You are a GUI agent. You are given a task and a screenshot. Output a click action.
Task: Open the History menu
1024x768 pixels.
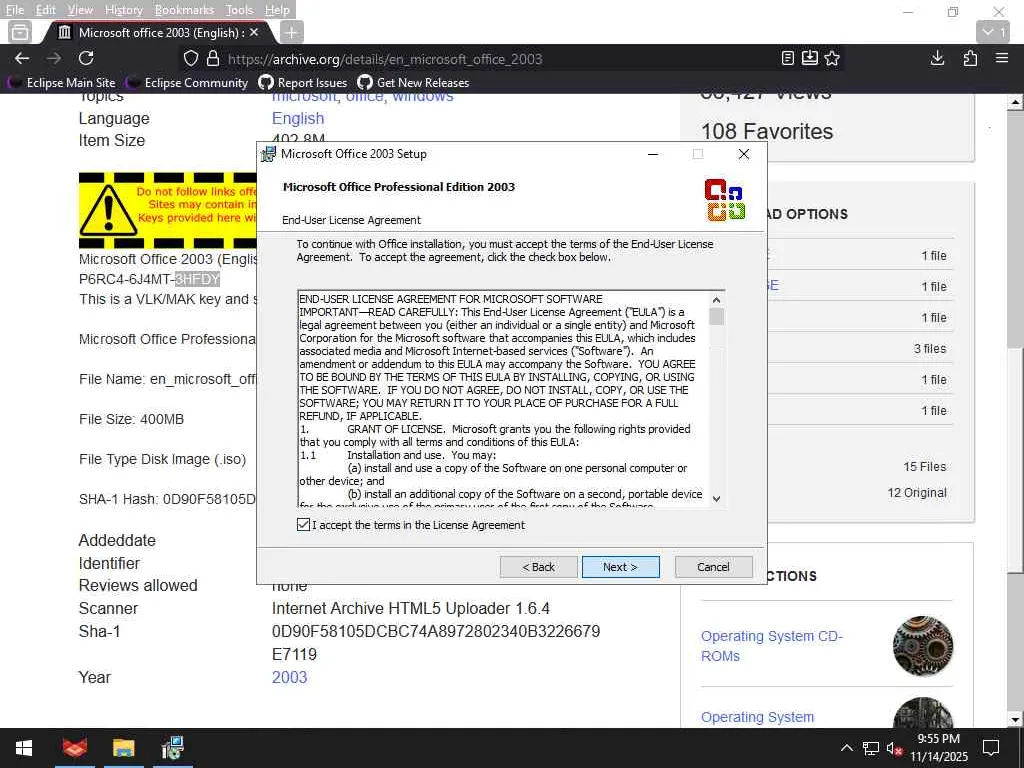coord(123,10)
